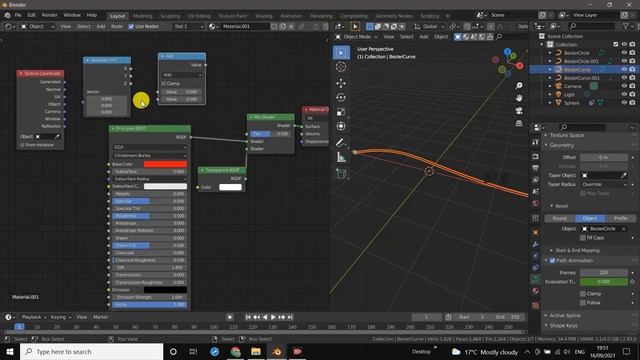The height and width of the screenshot is (360, 640).
Task: Select the Measure tool in viewport toolbar
Action: coord(341,157)
